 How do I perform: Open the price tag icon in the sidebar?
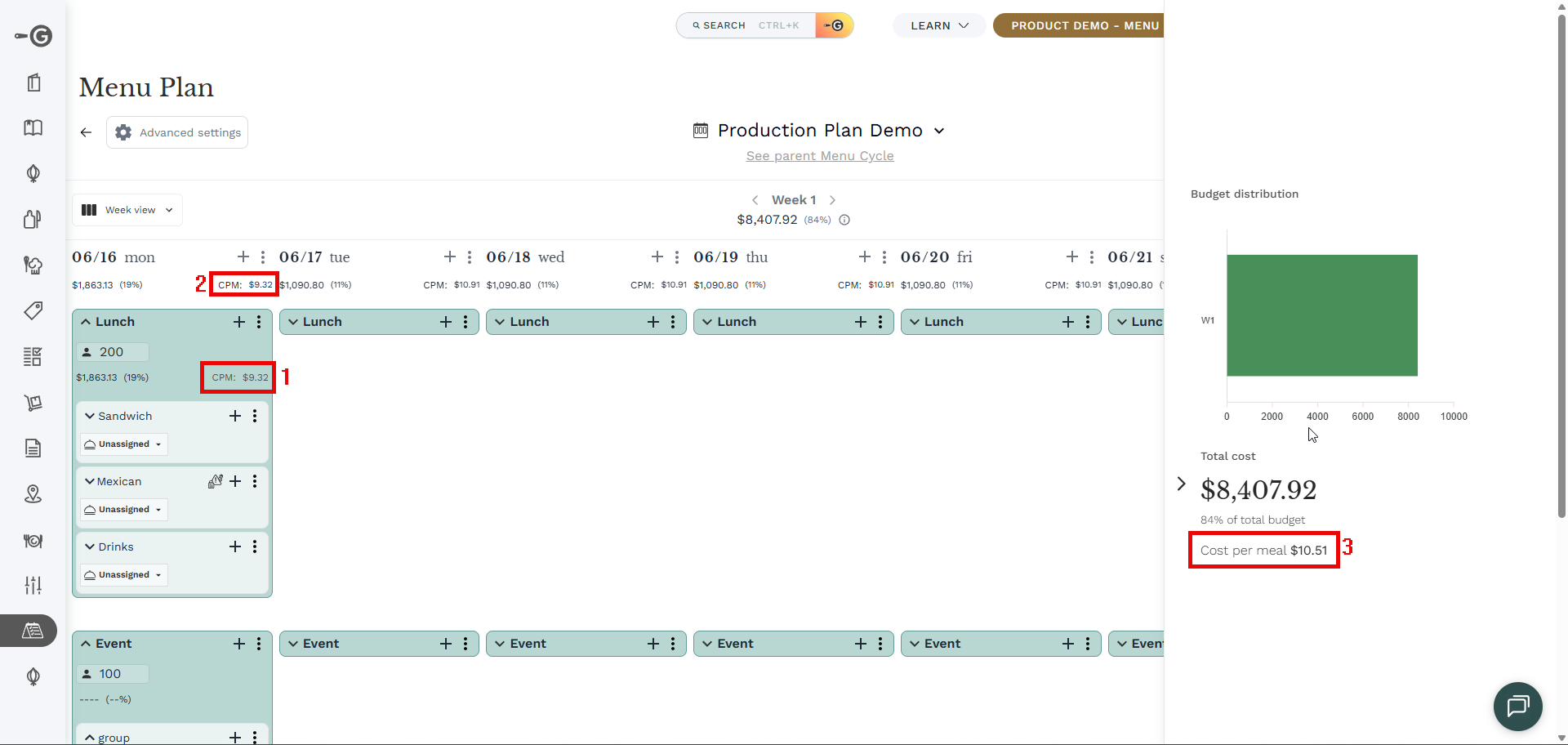click(33, 310)
